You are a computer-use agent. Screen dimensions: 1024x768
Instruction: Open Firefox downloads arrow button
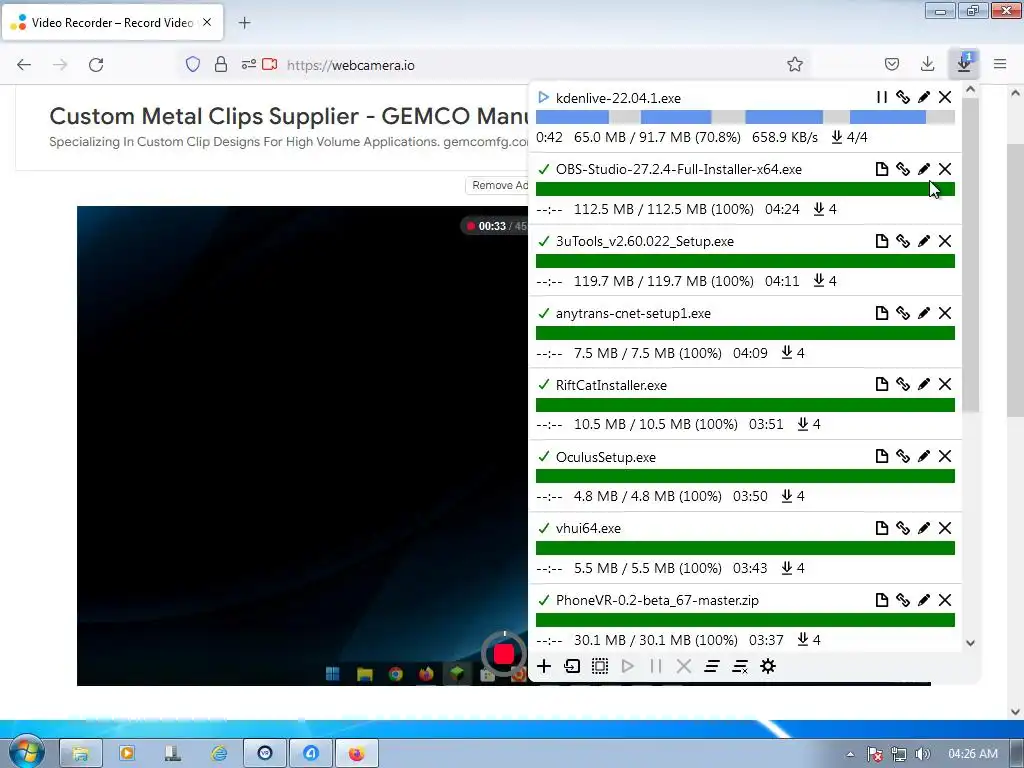coord(927,64)
